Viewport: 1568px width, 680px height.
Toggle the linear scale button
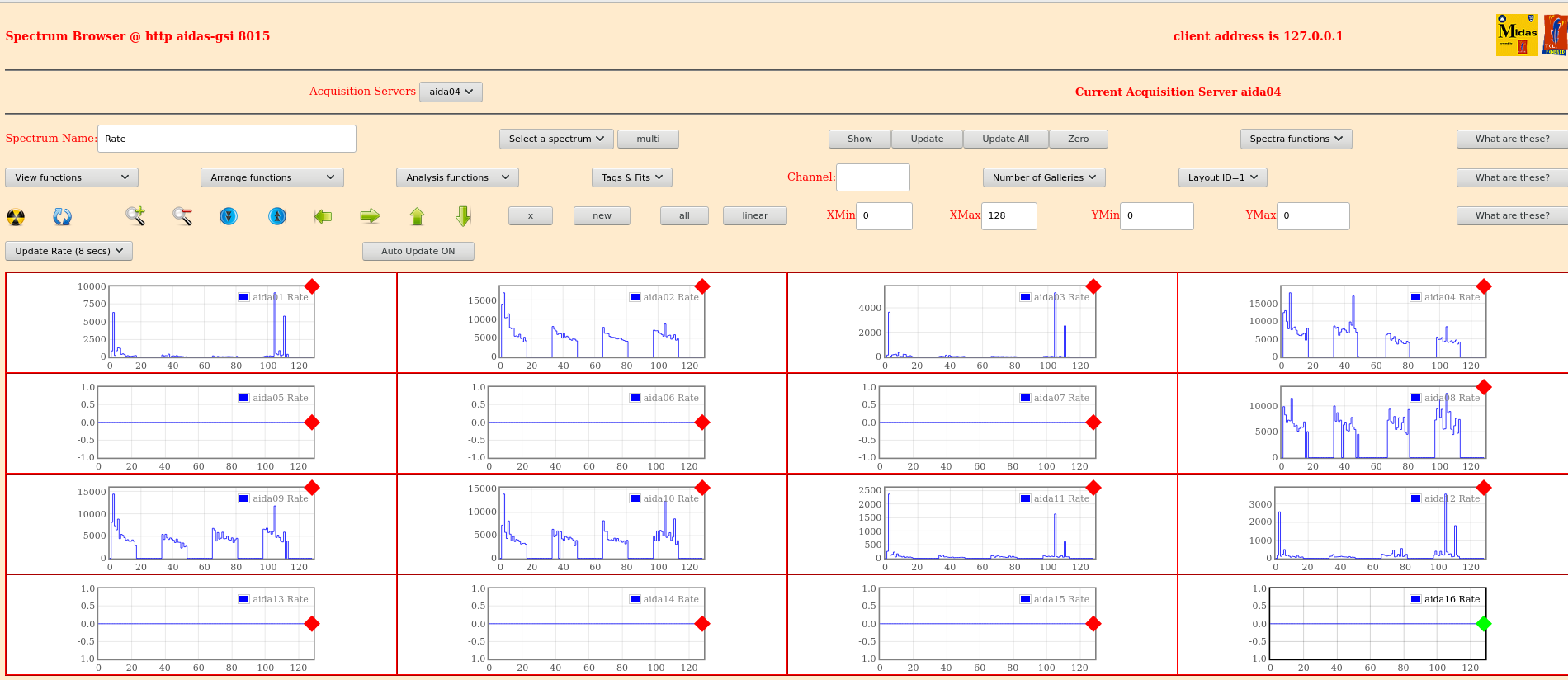click(x=754, y=216)
